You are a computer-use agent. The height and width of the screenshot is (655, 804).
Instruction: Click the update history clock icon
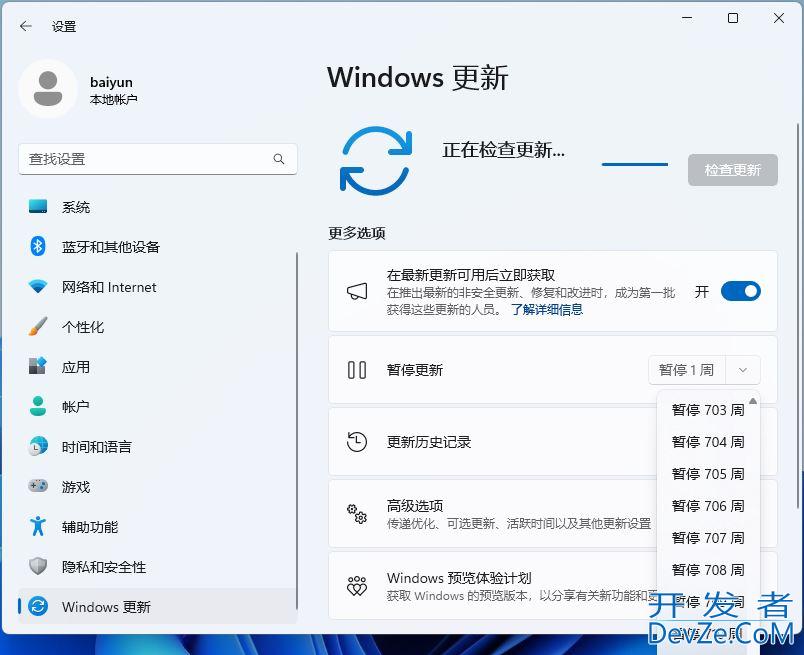[357, 442]
